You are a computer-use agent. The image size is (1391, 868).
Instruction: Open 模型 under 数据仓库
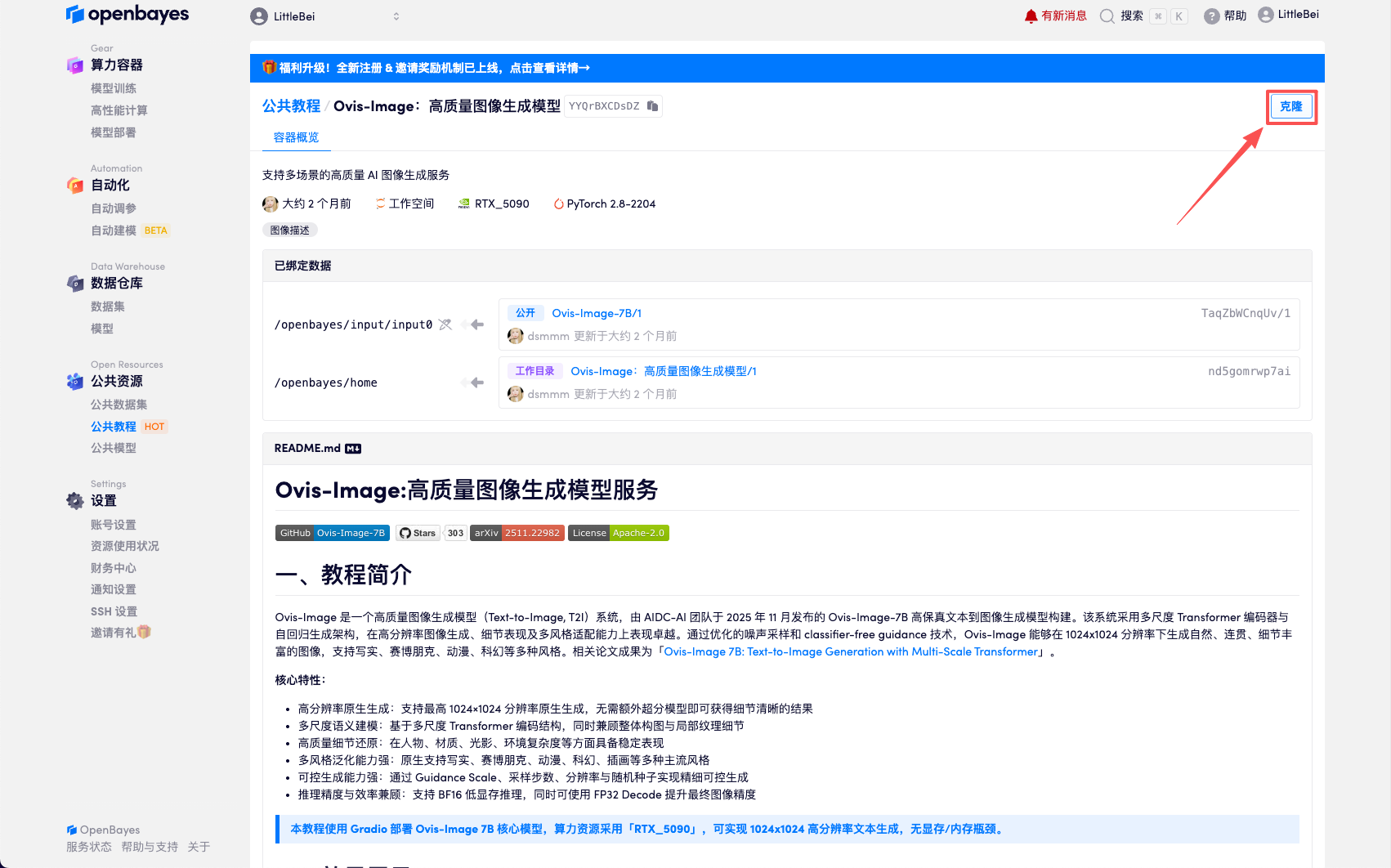point(102,329)
